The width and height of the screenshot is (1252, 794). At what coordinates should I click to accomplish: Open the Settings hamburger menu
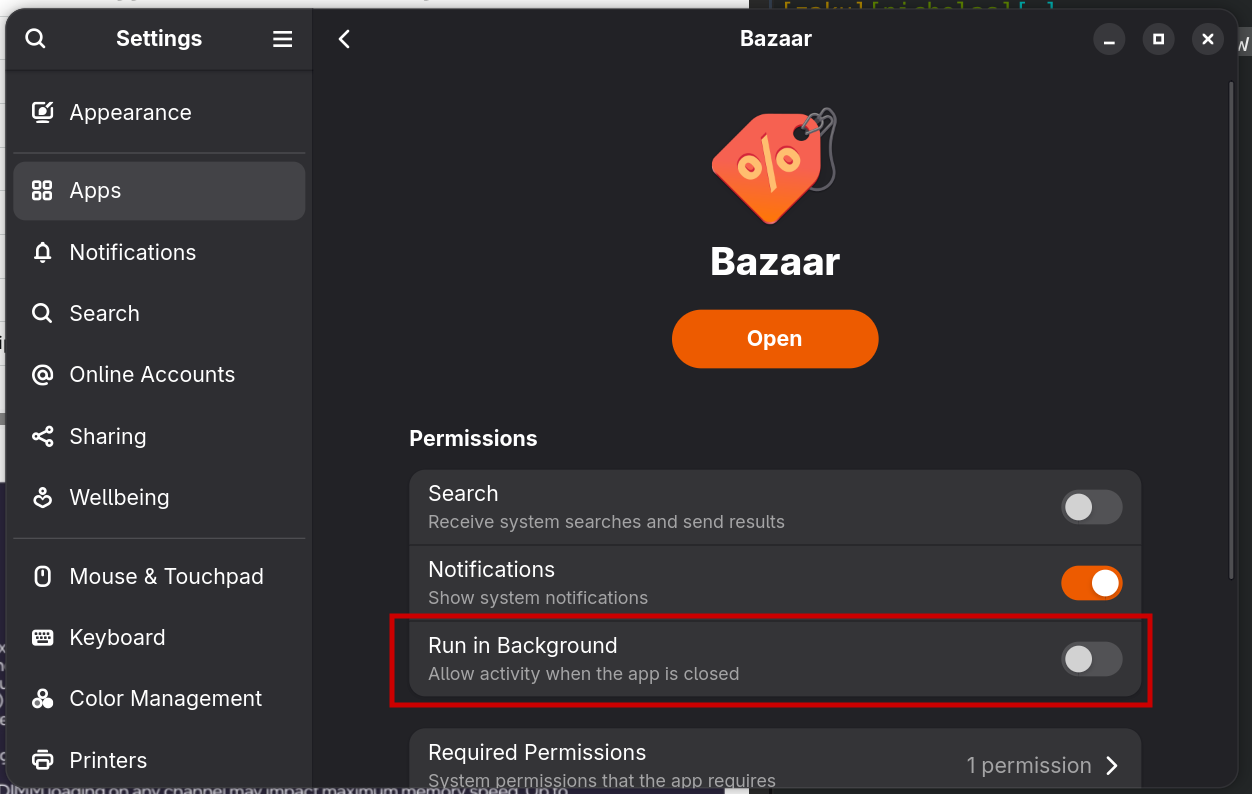click(x=283, y=39)
